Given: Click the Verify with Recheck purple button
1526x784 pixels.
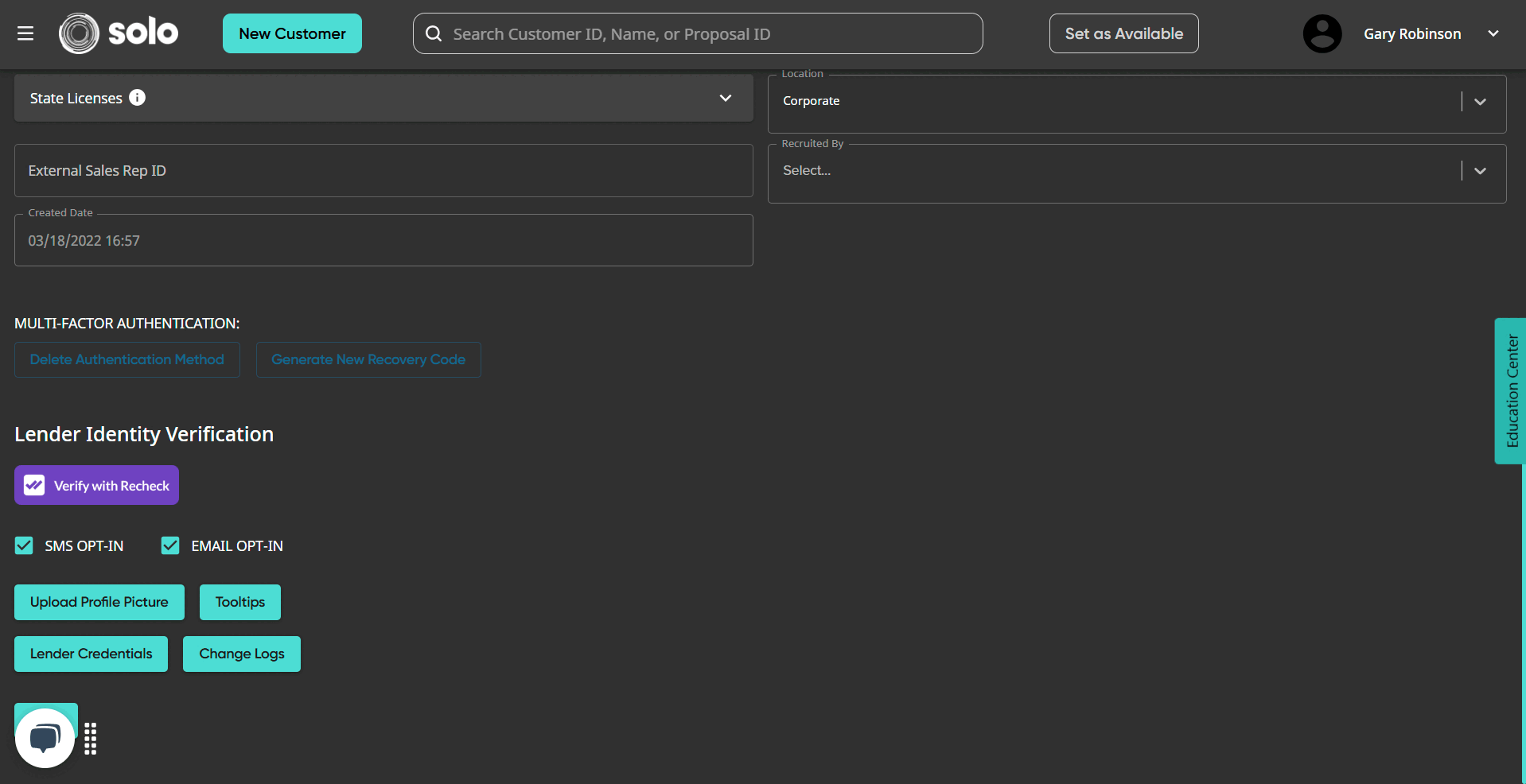Looking at the screenshot, I should [x=95, y=485].
